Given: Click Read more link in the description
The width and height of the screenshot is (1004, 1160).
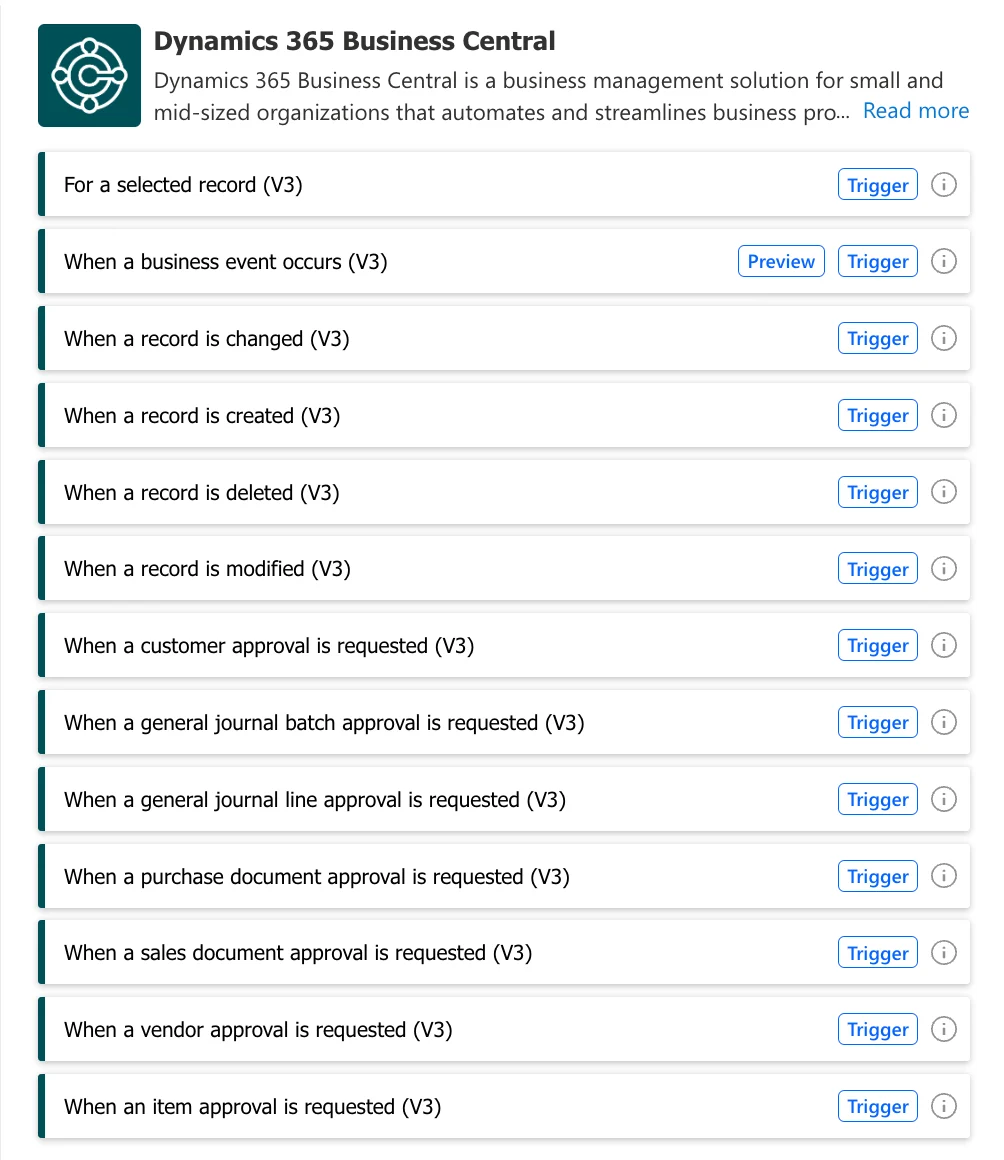Looking at the screenshot, I should coord(915,110).
